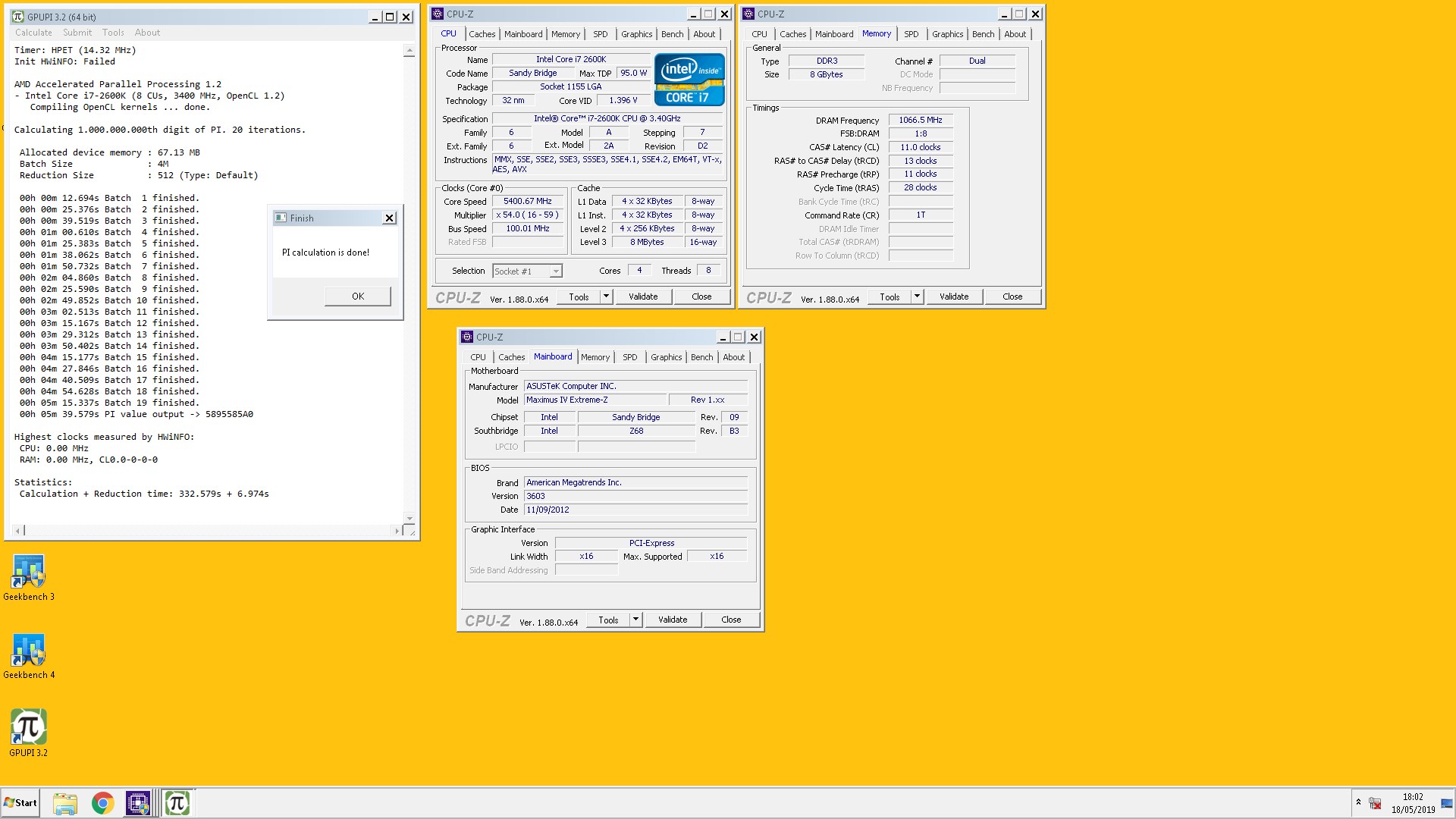This screenshot has width=1456, height=819.
Task: Click the Finish dialog title icon
Action: click(280, 218)
